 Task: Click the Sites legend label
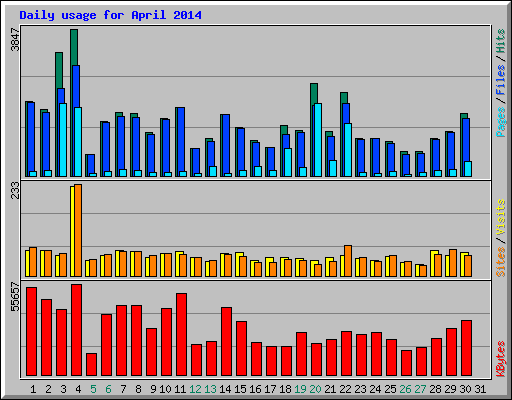[x=501, y=262]
